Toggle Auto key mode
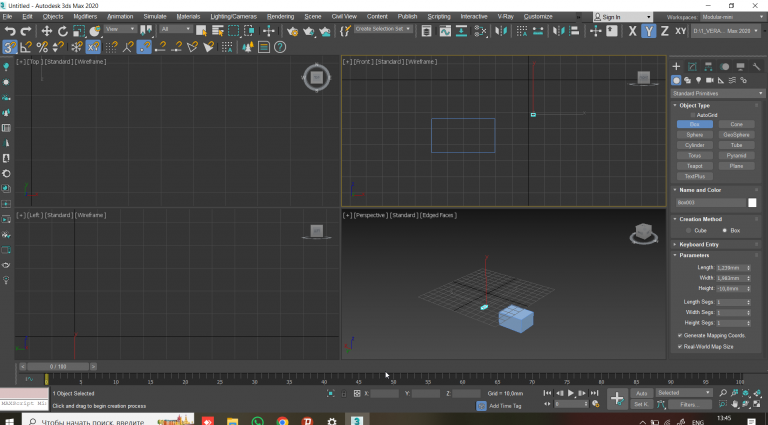The height and width of the screenshot is (425, 768). [x=642, y=393]
